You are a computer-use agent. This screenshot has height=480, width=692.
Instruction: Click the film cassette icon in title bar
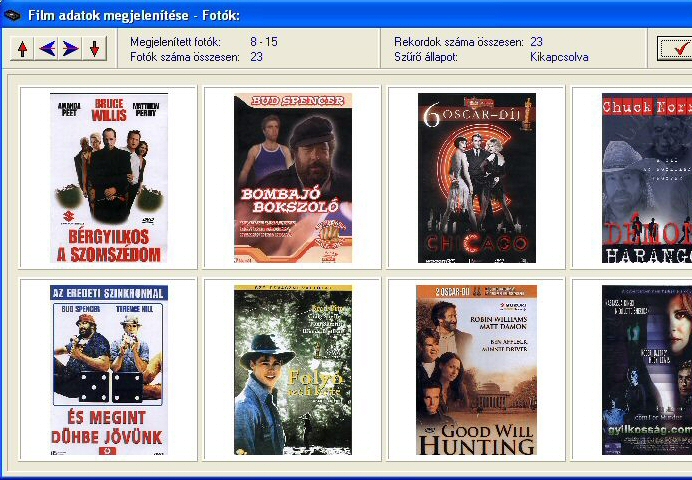12,15
